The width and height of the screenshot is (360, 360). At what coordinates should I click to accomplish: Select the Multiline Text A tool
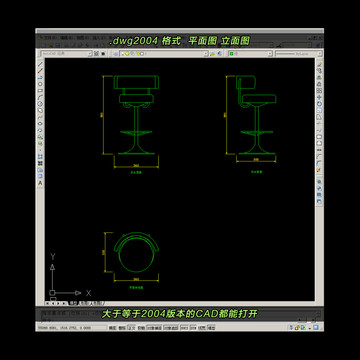(40, 183)
